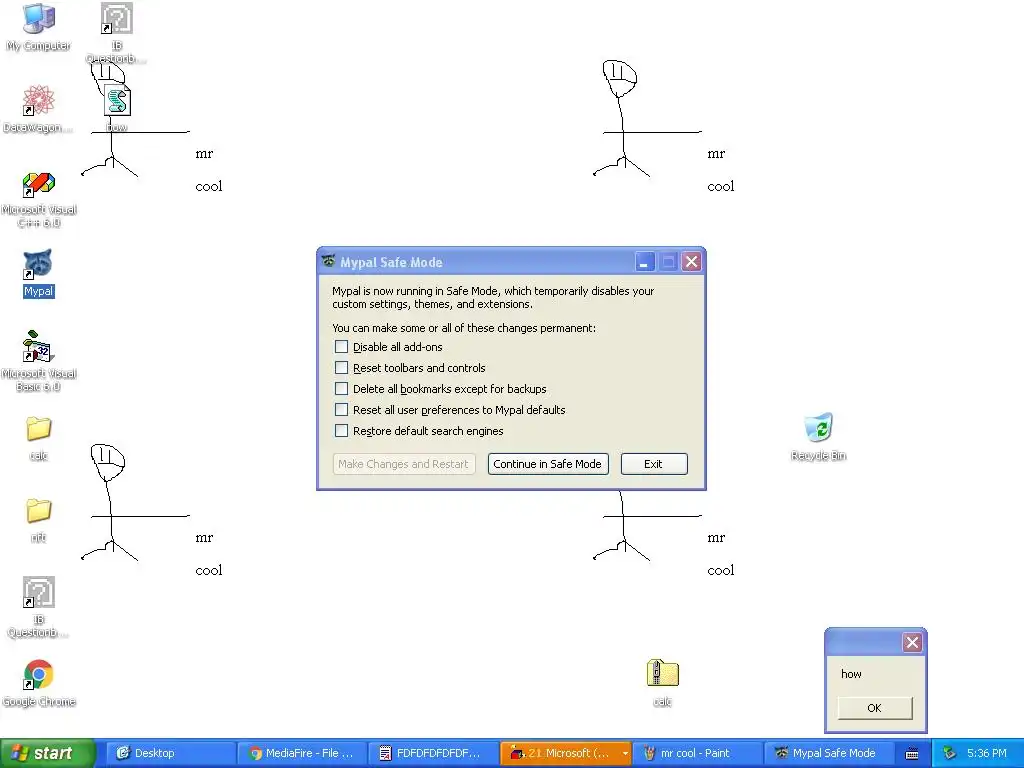Select the IB Questionb shortcut above Google Chrome

[39, 592]
